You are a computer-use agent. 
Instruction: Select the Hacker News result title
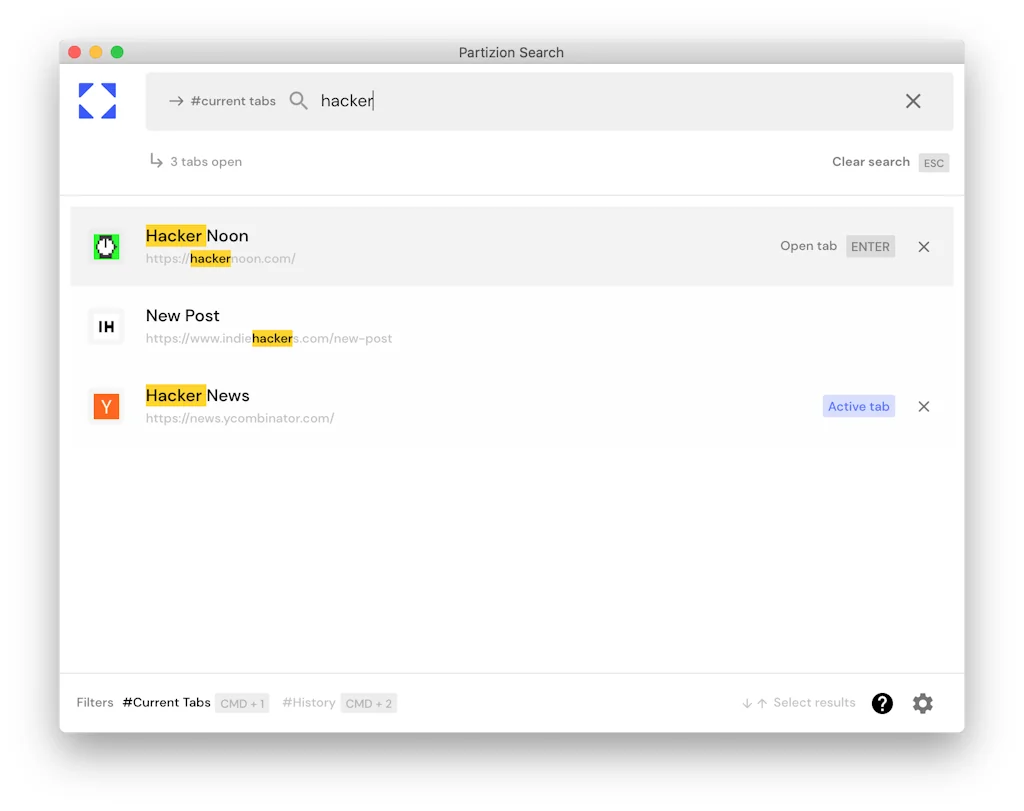tap(197, 396)
